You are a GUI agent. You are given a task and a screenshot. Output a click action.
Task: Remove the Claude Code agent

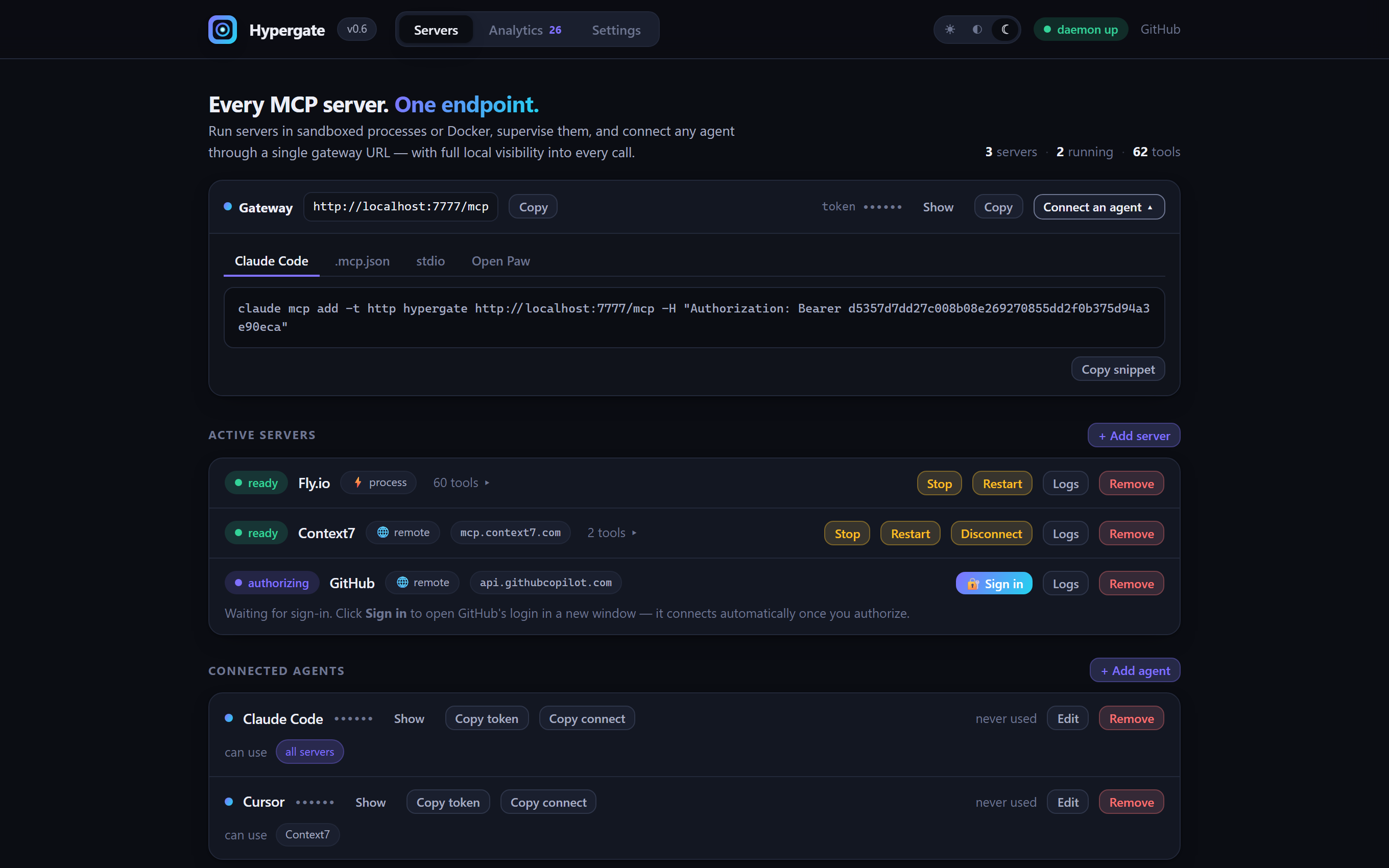point(1131,719)
